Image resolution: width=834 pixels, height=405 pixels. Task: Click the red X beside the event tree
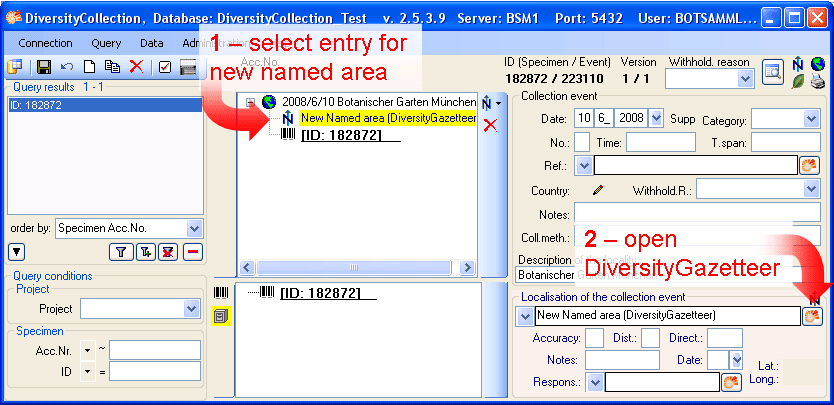[490, 125]
